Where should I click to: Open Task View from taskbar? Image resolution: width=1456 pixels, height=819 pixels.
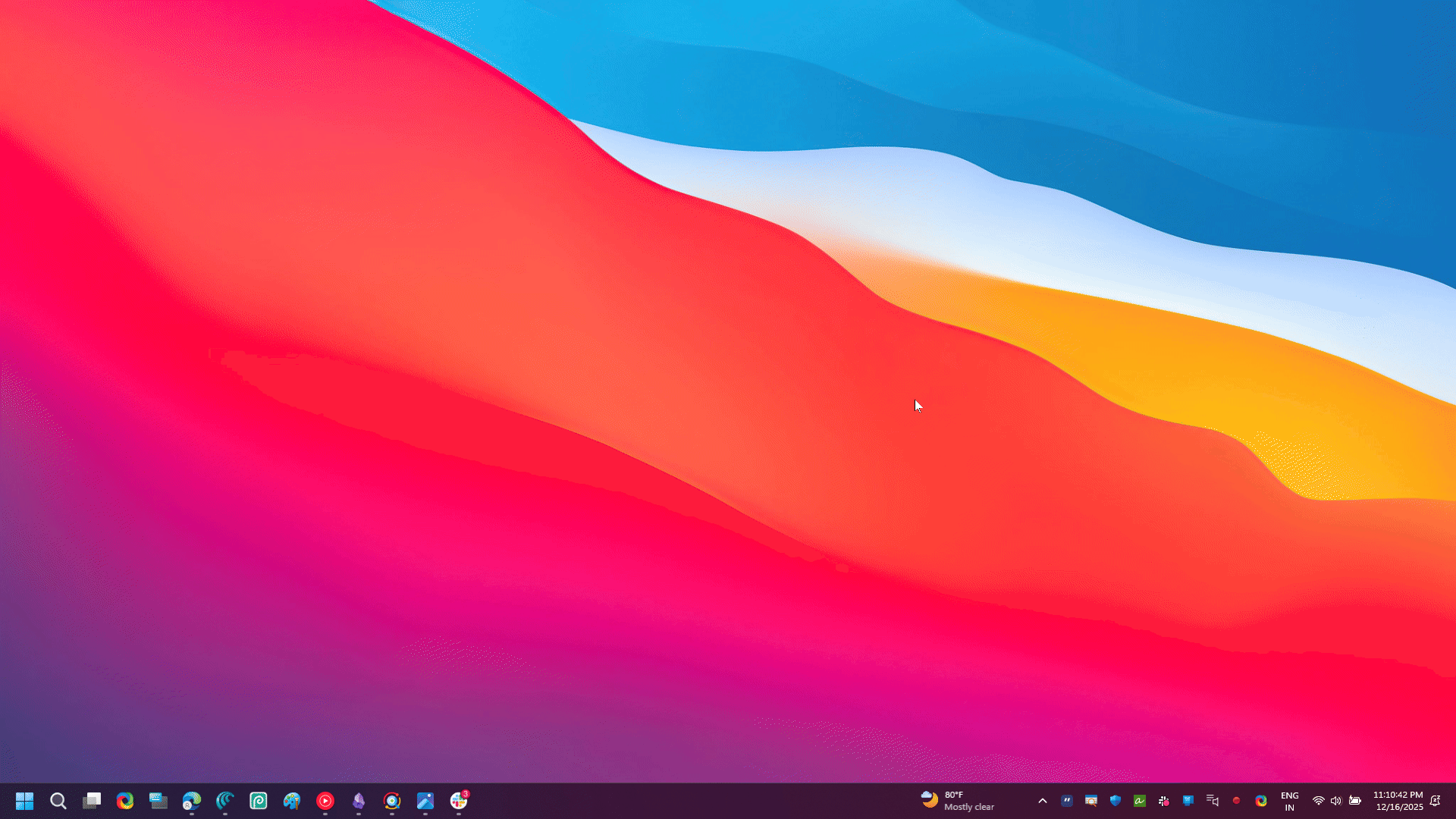click(92, 801)
